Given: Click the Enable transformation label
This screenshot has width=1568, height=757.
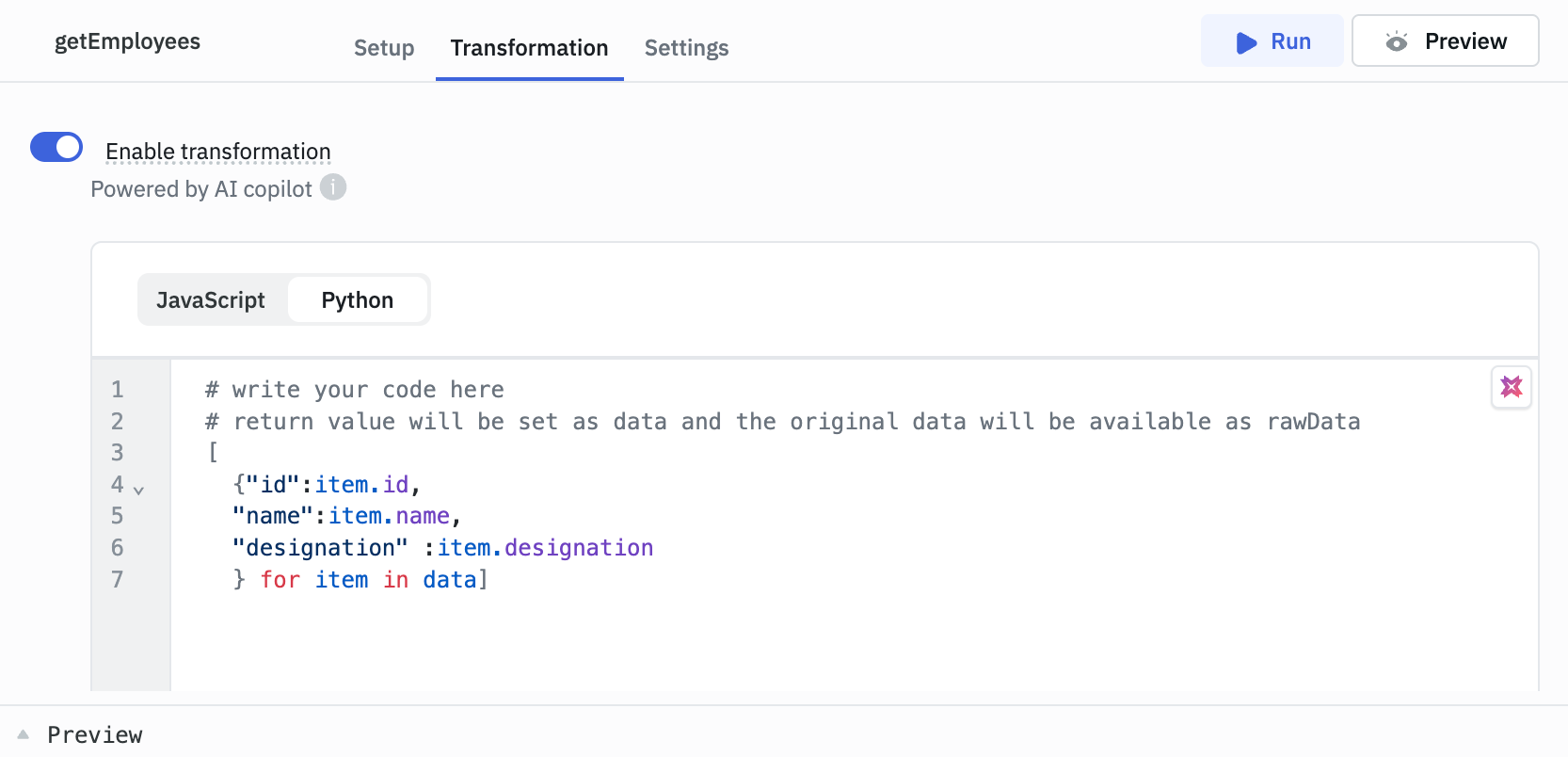Looking at the screenshot, I should (217, 152).
